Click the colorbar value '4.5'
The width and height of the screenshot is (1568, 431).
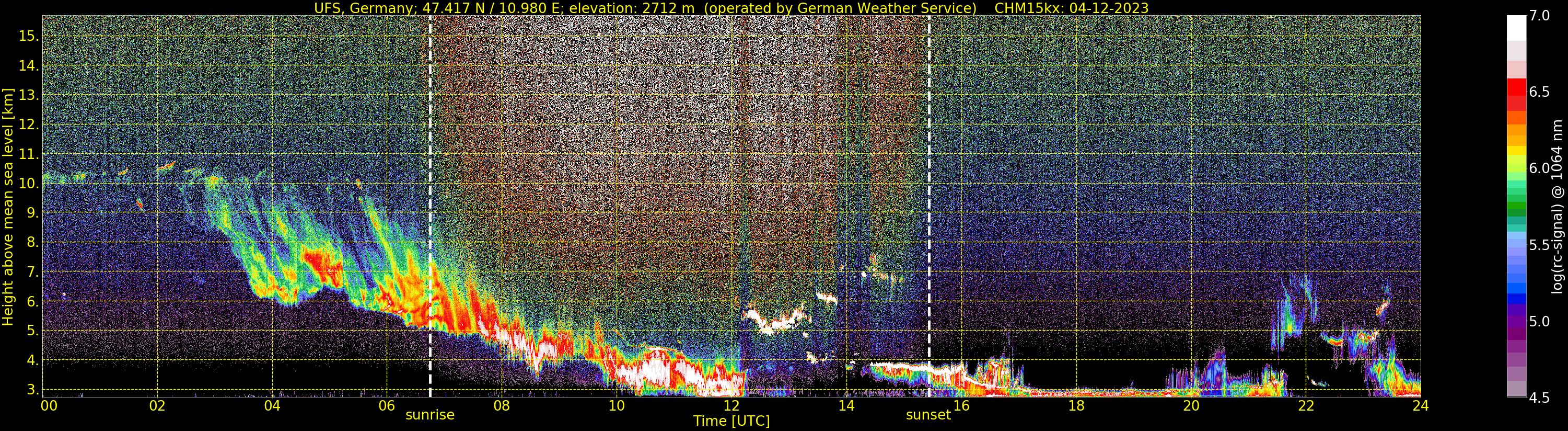point(1539,398)
